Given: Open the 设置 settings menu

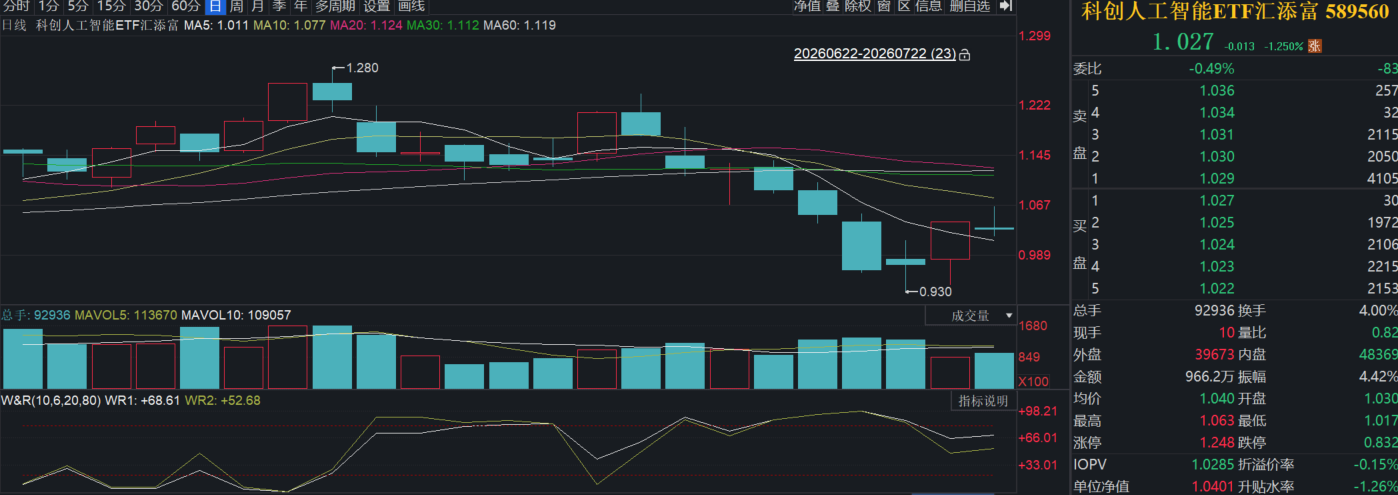Looking at the screenshot, I should pos(376,6).
